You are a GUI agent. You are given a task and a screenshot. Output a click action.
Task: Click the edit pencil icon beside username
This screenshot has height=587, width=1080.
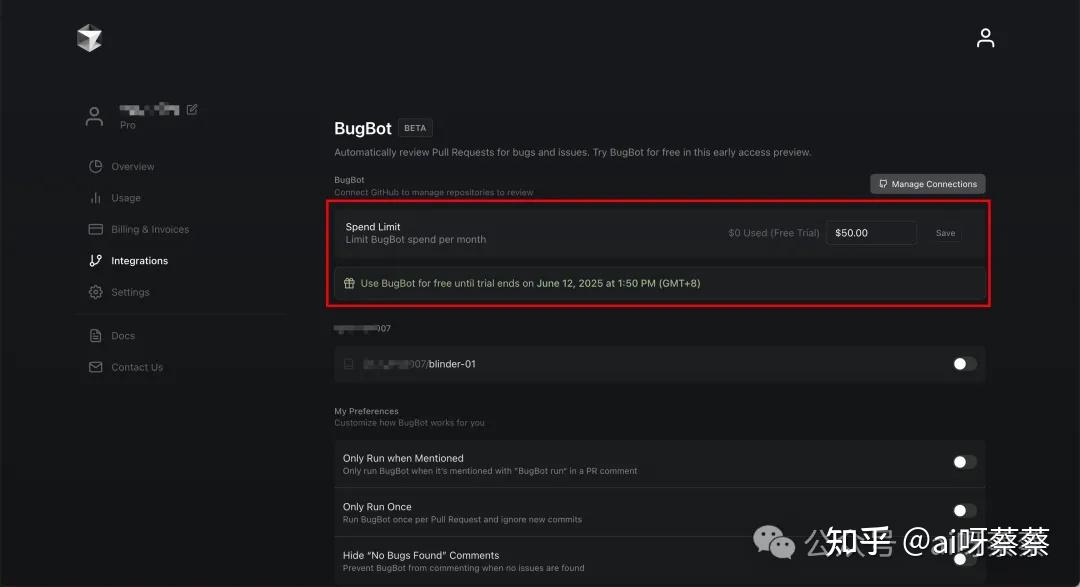[x=192, y=109]
